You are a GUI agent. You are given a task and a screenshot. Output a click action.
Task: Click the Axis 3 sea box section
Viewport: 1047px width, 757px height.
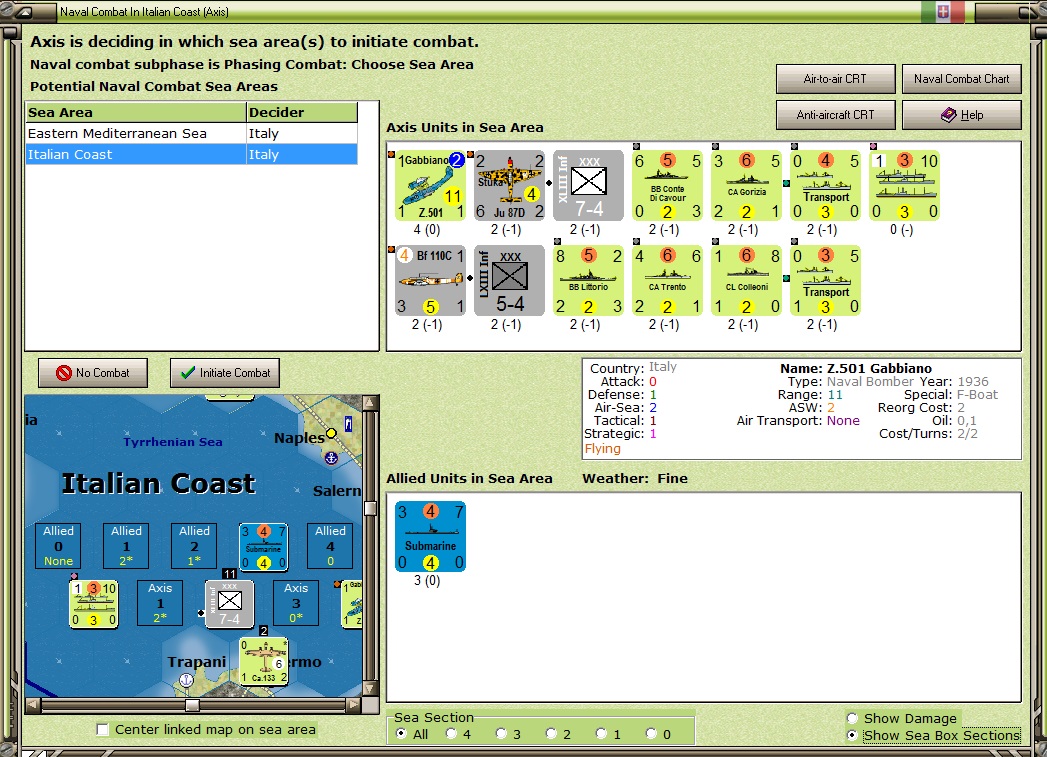(296, 603)
